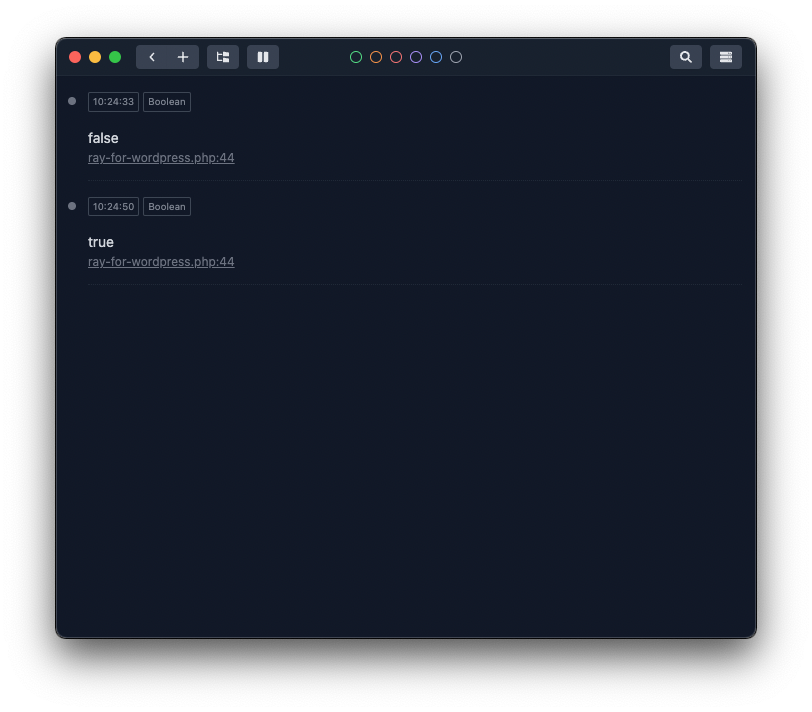Filter by red color circle

396,57
